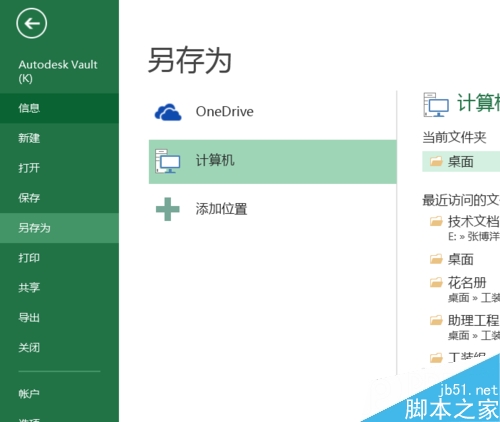Image resolution: width=500 pixels, height=422 pixels.
Task: Select 桌面 under 当前文件夹
Action: tap(461, 162)
